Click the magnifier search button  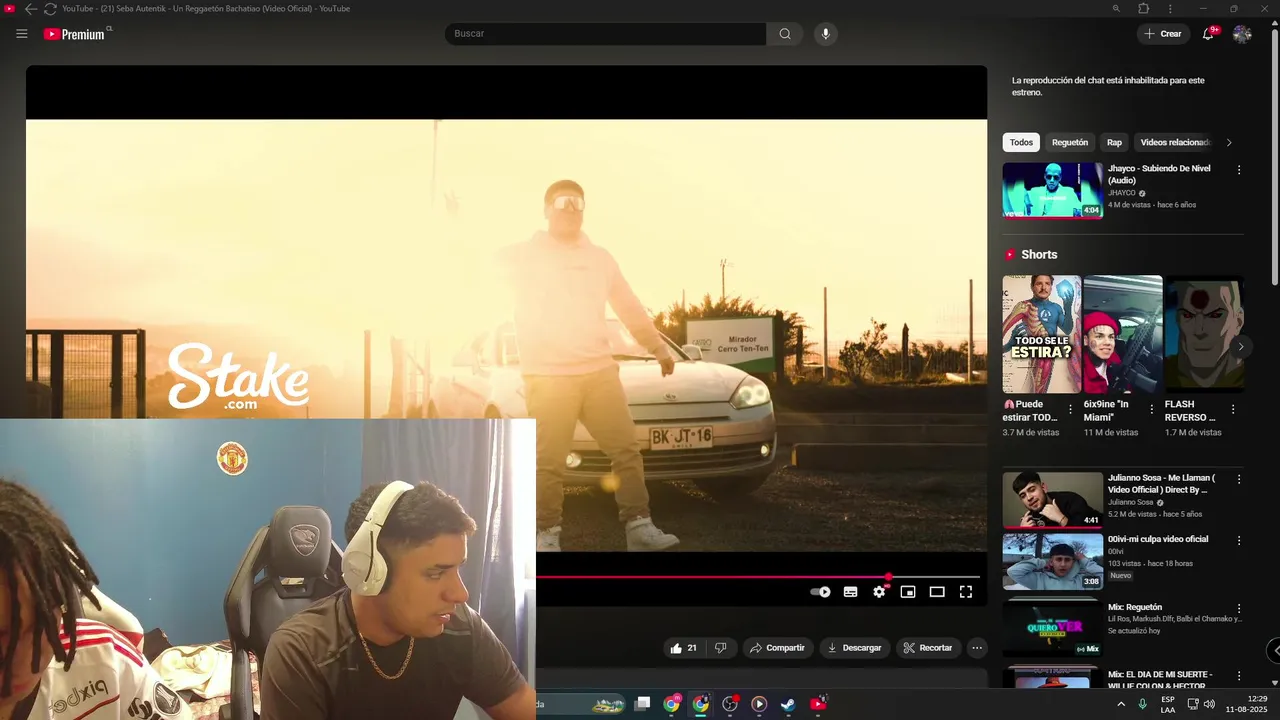(x=785, y=34)
